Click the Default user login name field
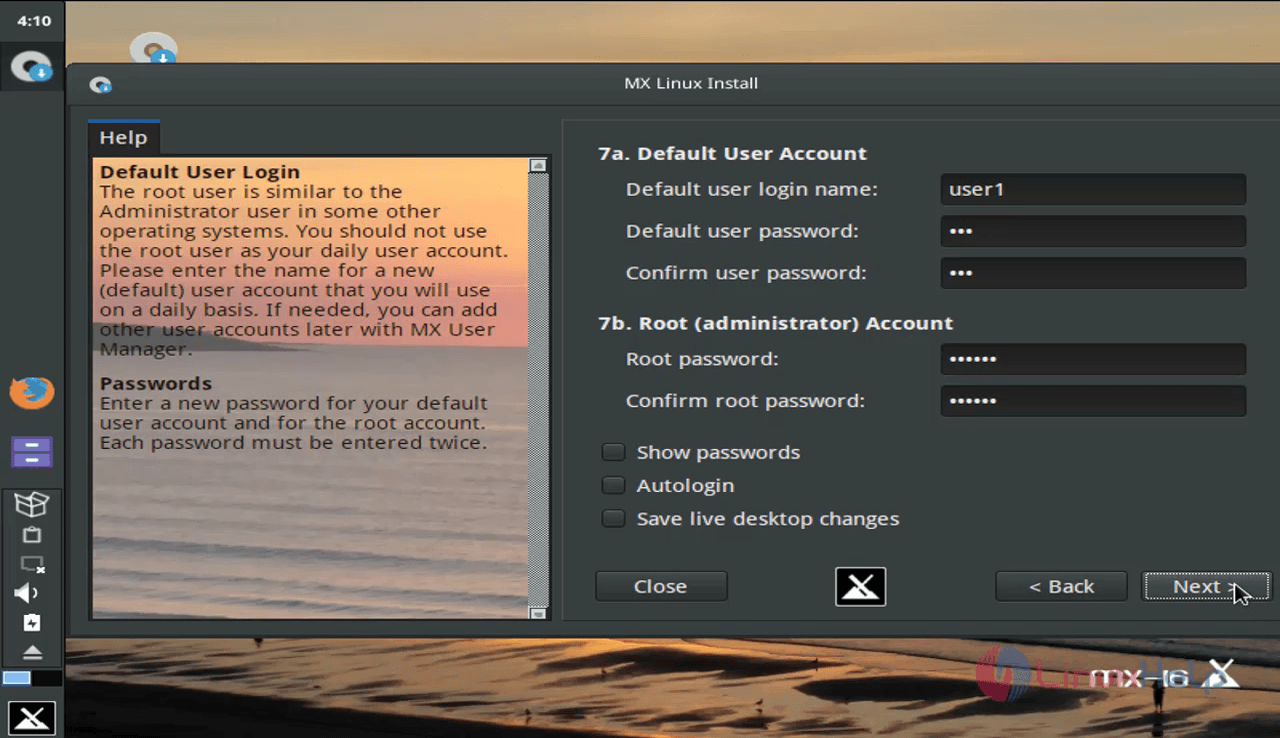 point(1093,189)
